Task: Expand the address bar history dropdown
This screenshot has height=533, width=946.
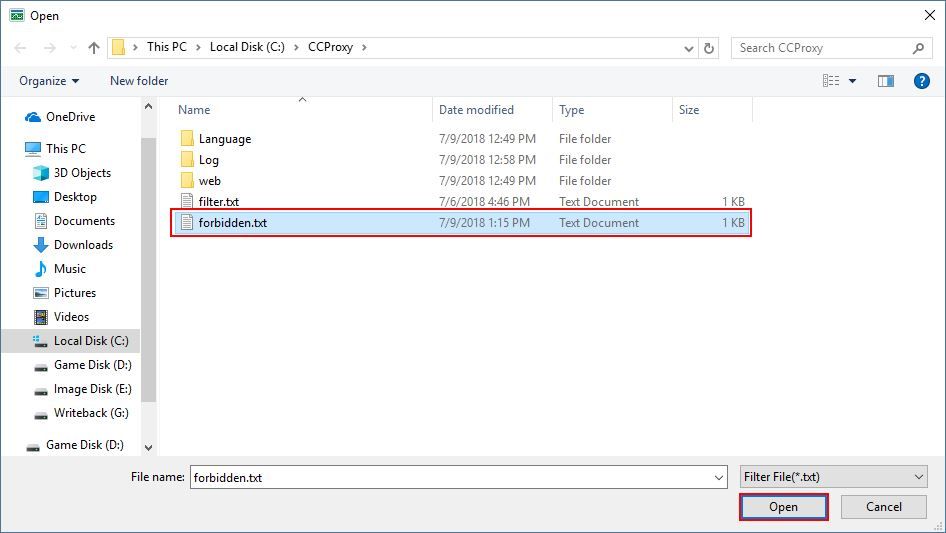Action: tap(688, 48)
